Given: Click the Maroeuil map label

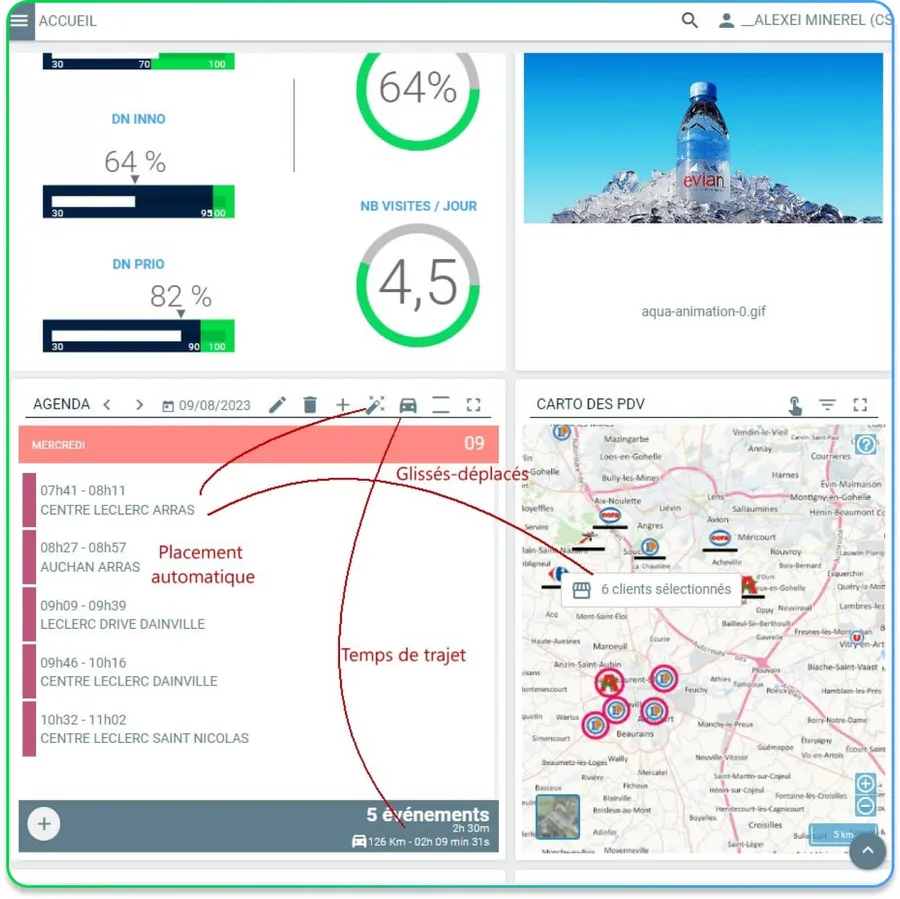Looking at the screenshot, I should [610, 646].
